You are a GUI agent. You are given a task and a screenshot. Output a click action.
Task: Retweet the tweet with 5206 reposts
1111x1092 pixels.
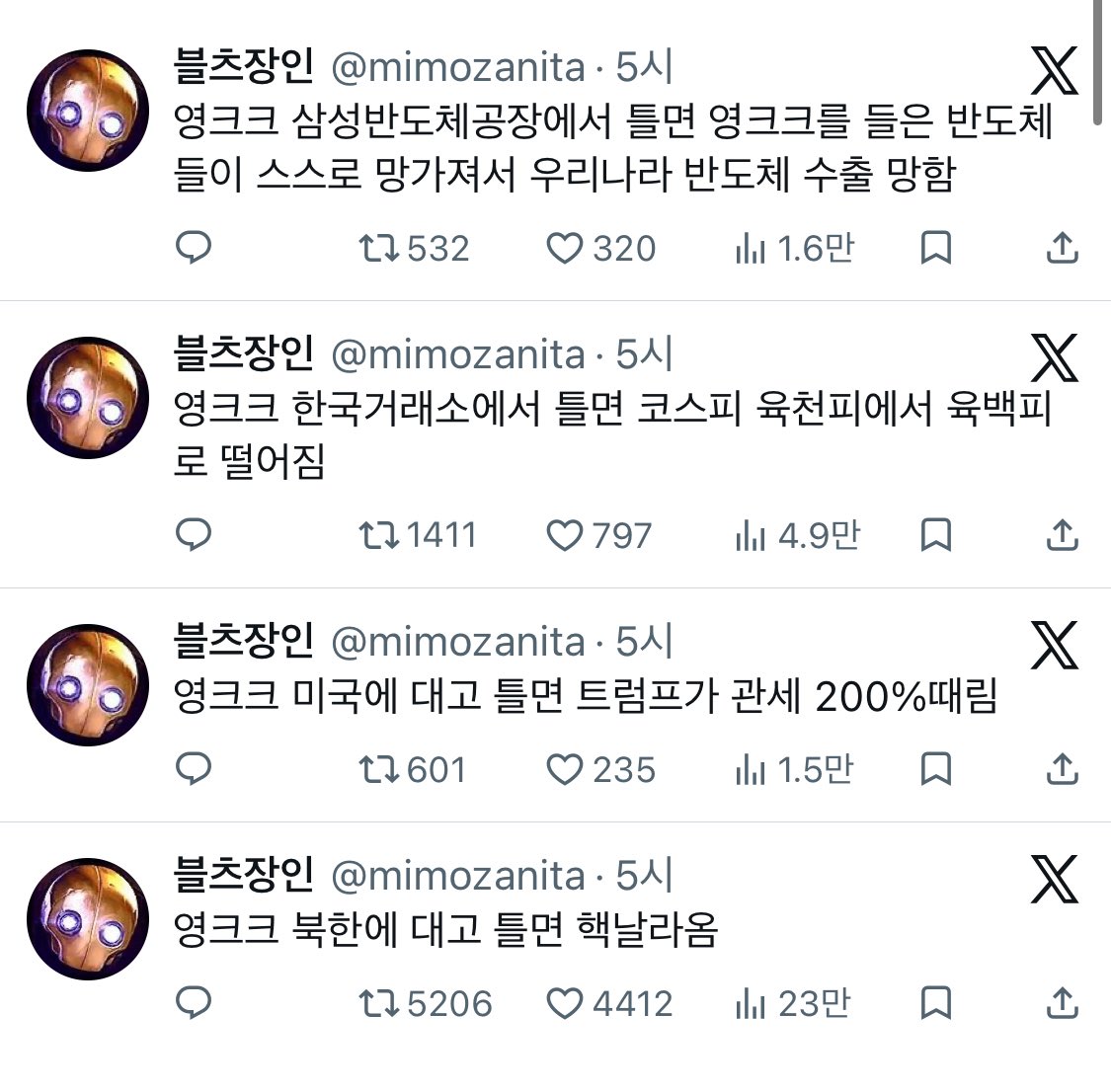pyautogui.click(x=425, y=1003)
